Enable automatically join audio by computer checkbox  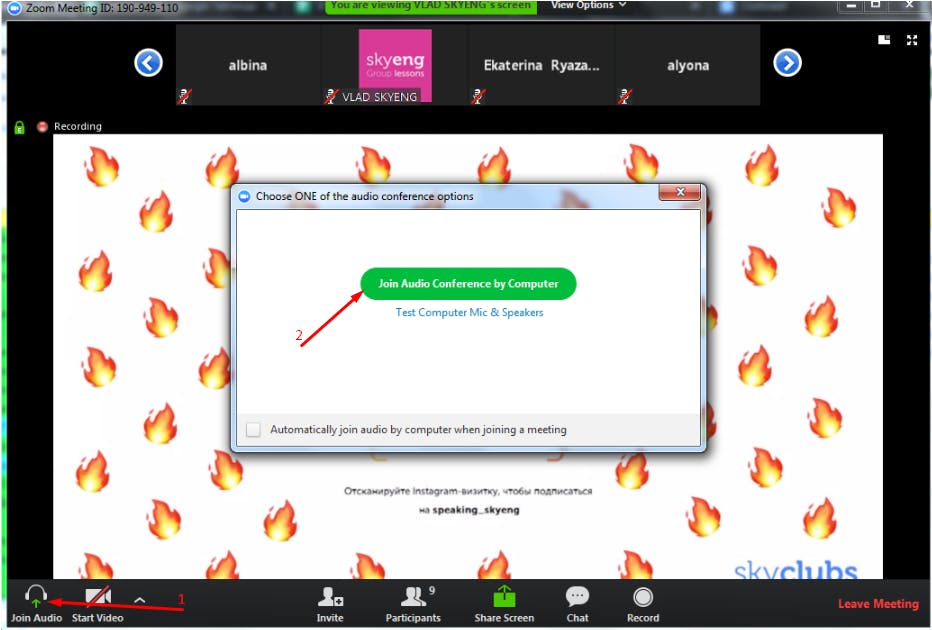[253, 429]
